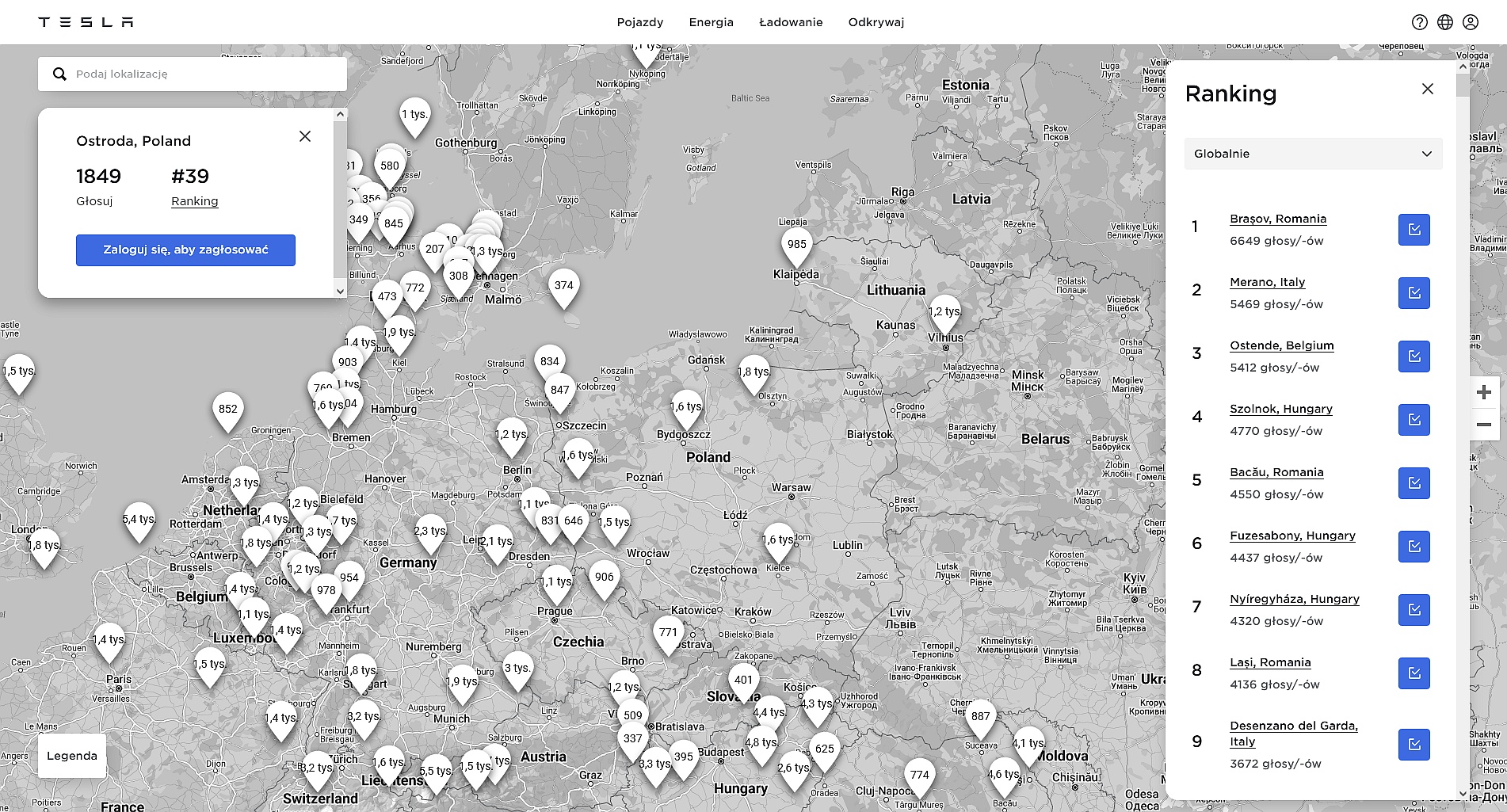Screen dimensions: 1507x812
Task: Open the Brașov, Romania link
Action: click(1278, 219)
